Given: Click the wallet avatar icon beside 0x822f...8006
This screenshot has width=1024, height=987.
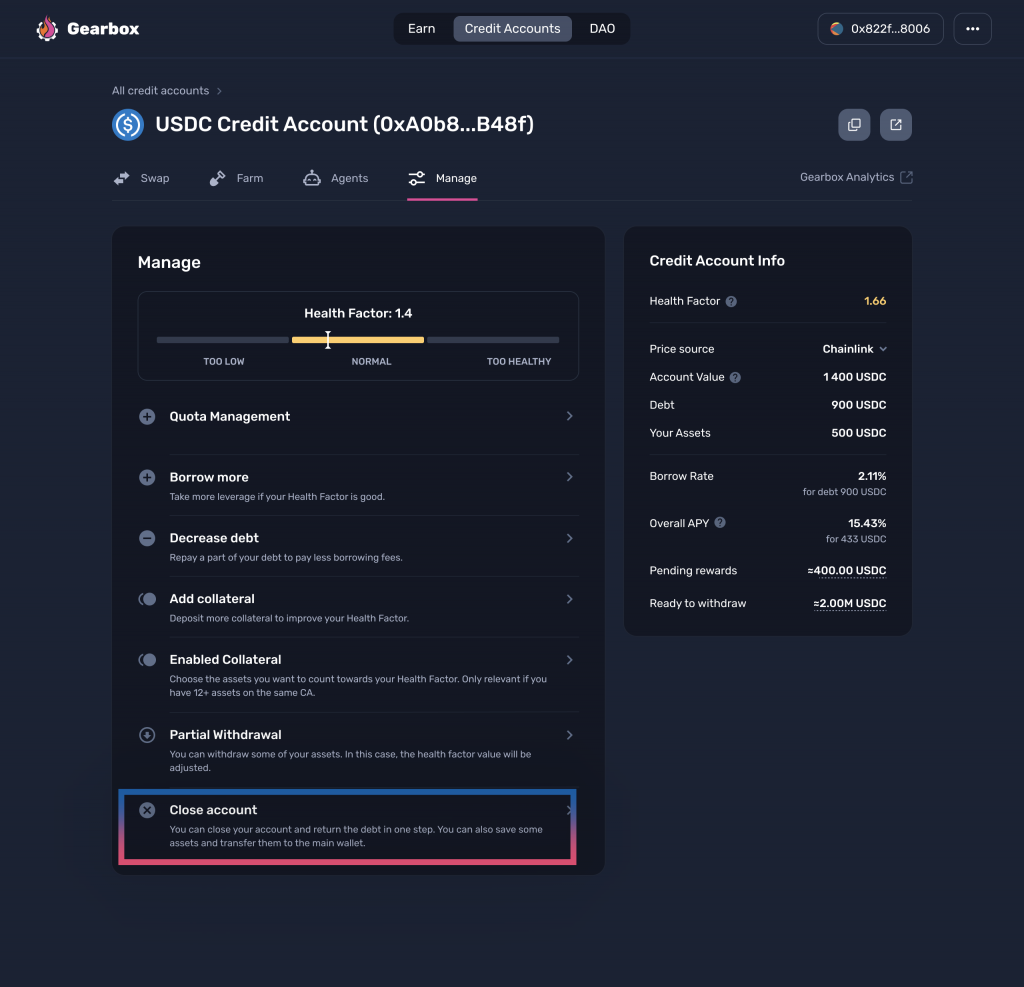Looking at the screenshot, I should [836, 29].
